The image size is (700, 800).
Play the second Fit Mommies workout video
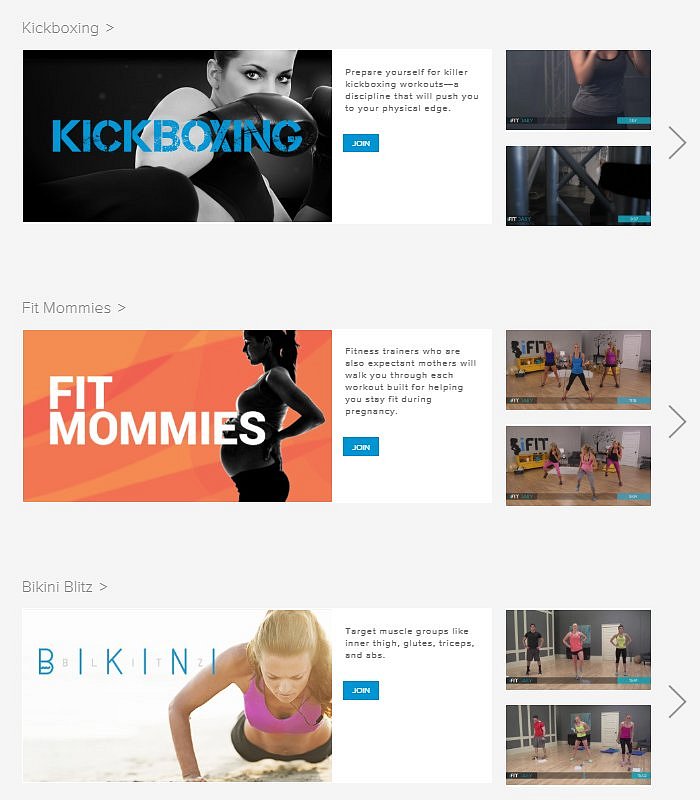point(578,466)
